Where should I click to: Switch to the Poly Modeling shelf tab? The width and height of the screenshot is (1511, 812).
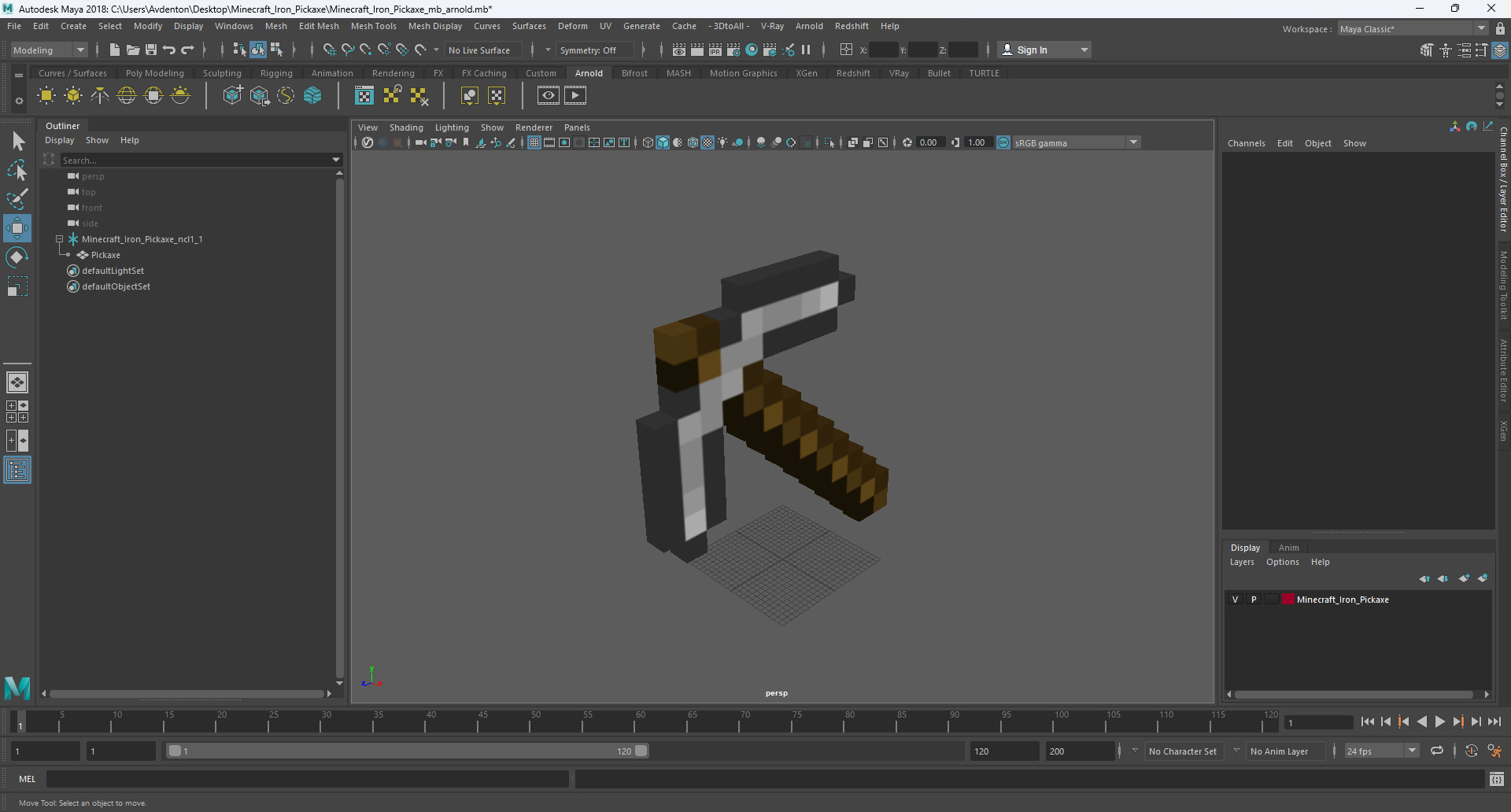click(155, 73)
